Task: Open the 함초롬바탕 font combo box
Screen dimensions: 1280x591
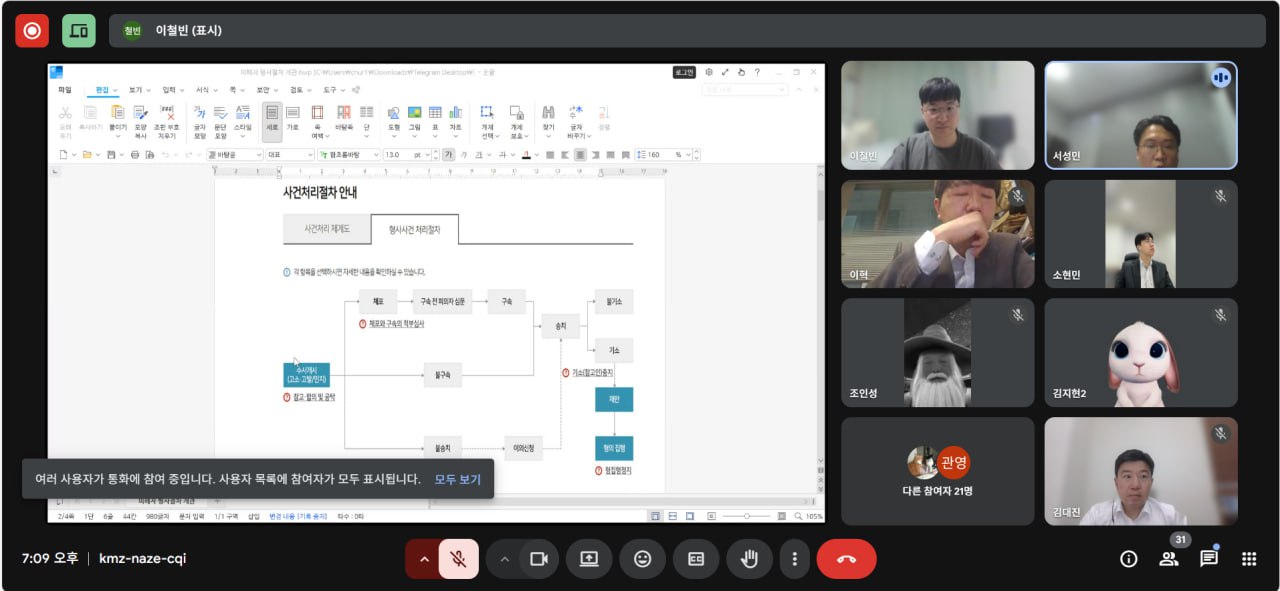Action: [x=350, y=155]
